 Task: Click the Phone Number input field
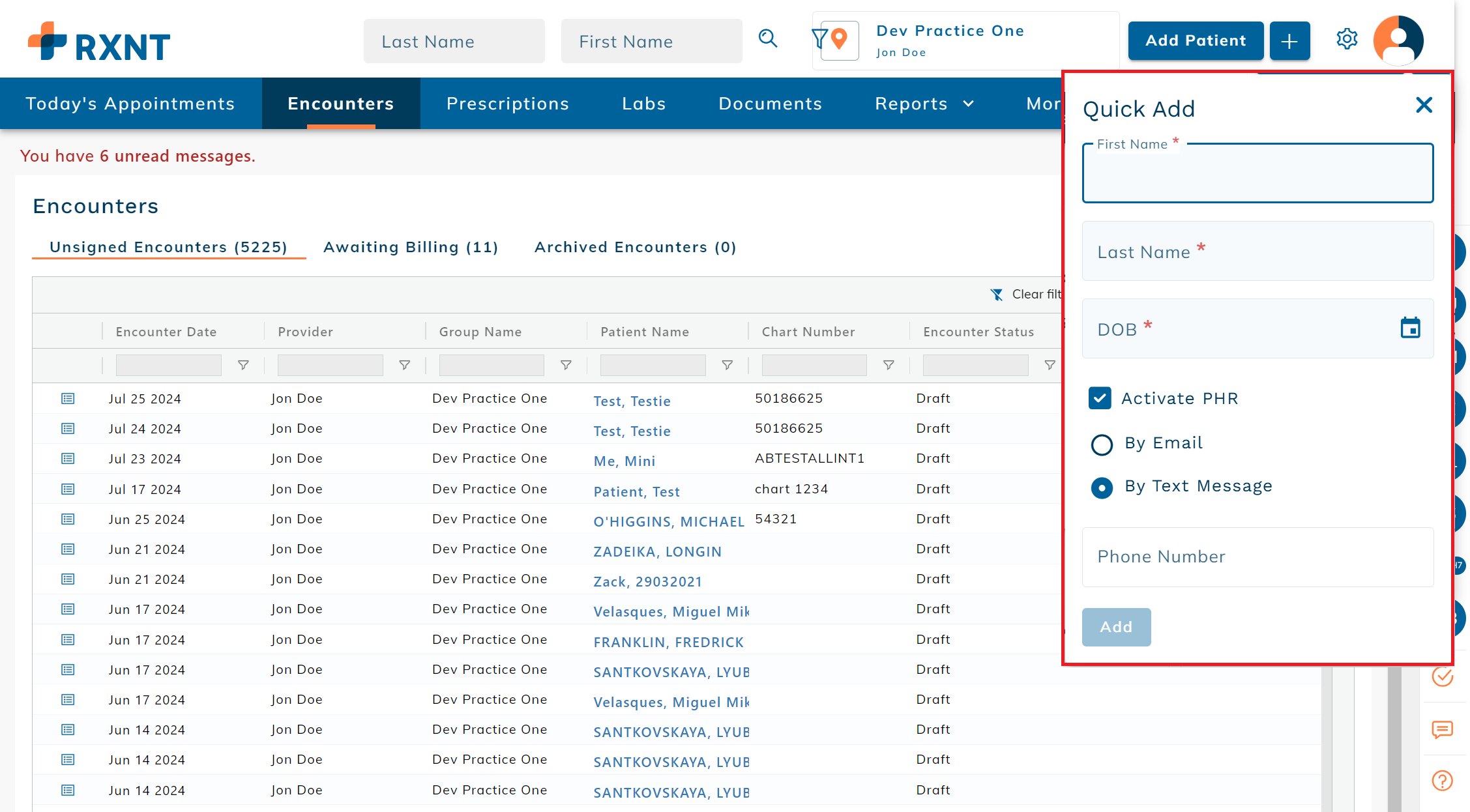(1257, 557)
